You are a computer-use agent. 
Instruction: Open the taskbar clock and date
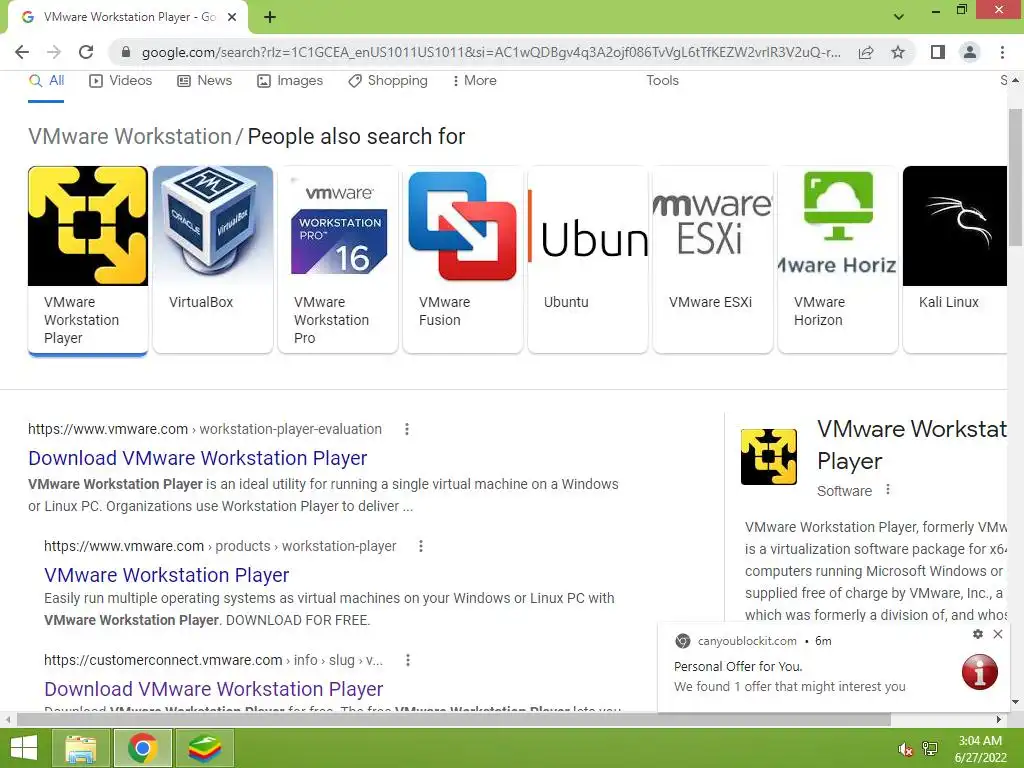(x=980, y=749)
